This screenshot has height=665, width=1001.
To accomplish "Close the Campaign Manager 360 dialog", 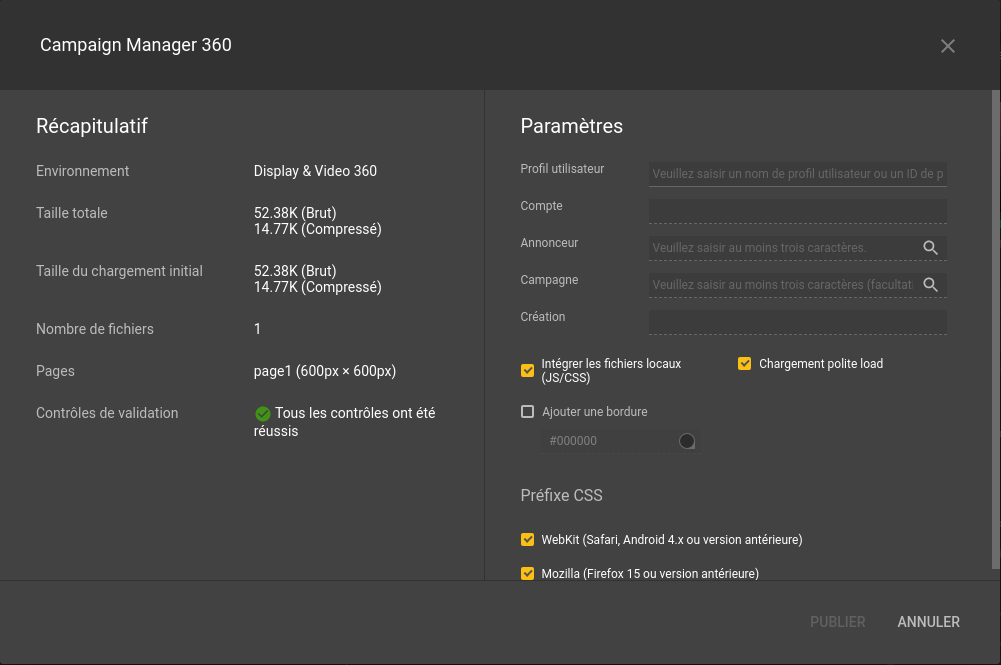I will tap(947, 45).
